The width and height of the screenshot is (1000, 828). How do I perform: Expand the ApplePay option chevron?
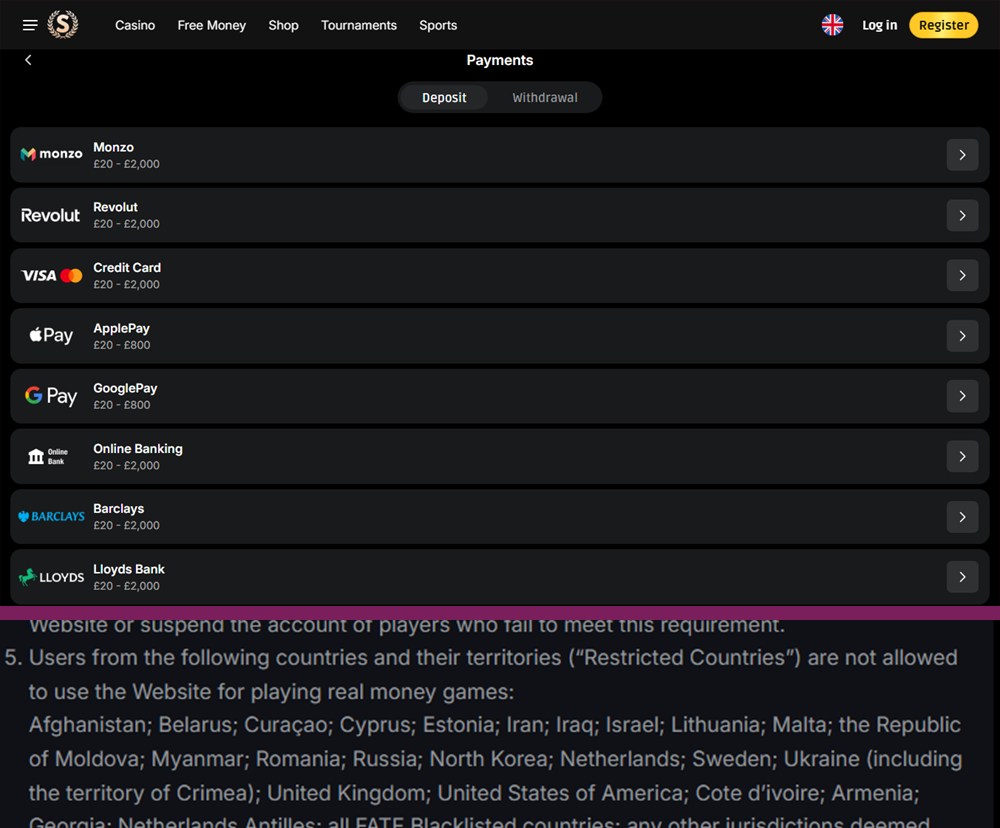(962, 336)
